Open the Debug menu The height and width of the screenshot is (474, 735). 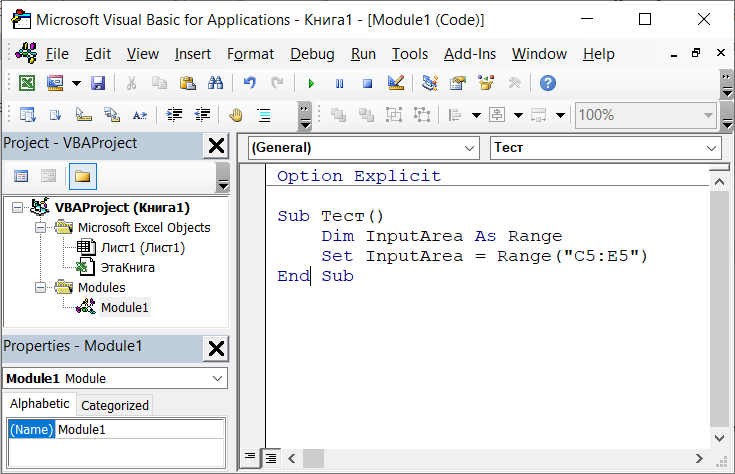pos(312,54)
